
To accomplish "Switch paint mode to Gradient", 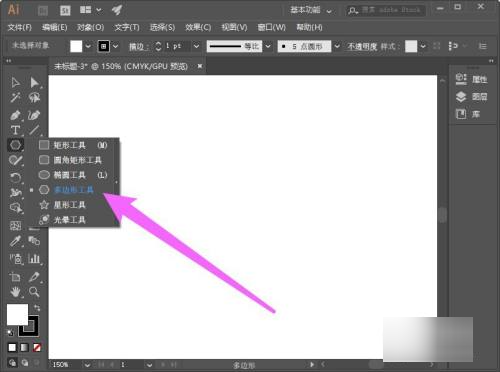I will tap(25, 348).
